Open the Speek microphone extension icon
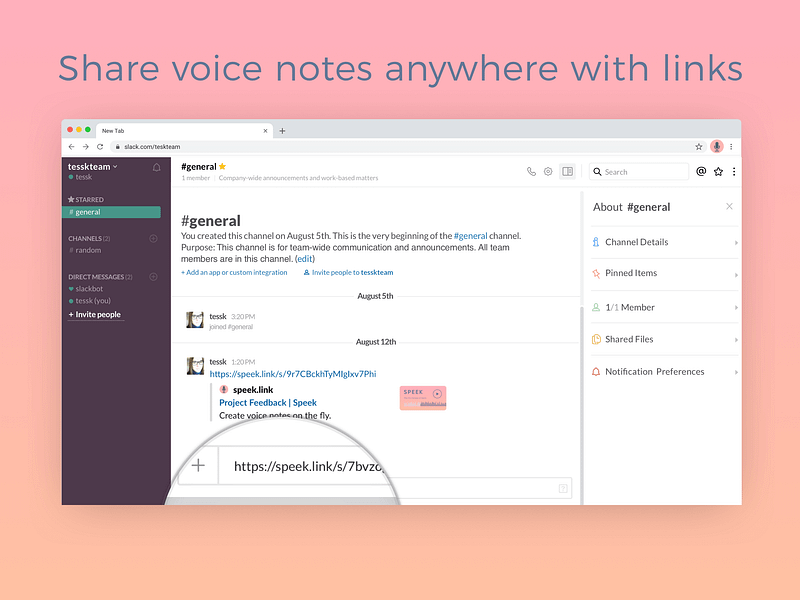Viewport: 800px width, 600px height. pyautogui.click(x=717, y=147)
